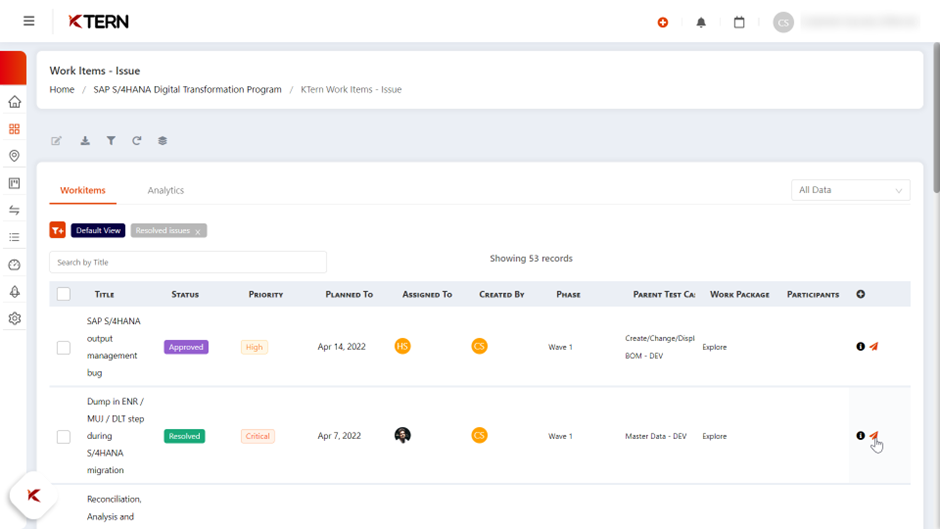Click the Planned To column header
The width and height of the screenshot is (940, 529).
point(349,294)
